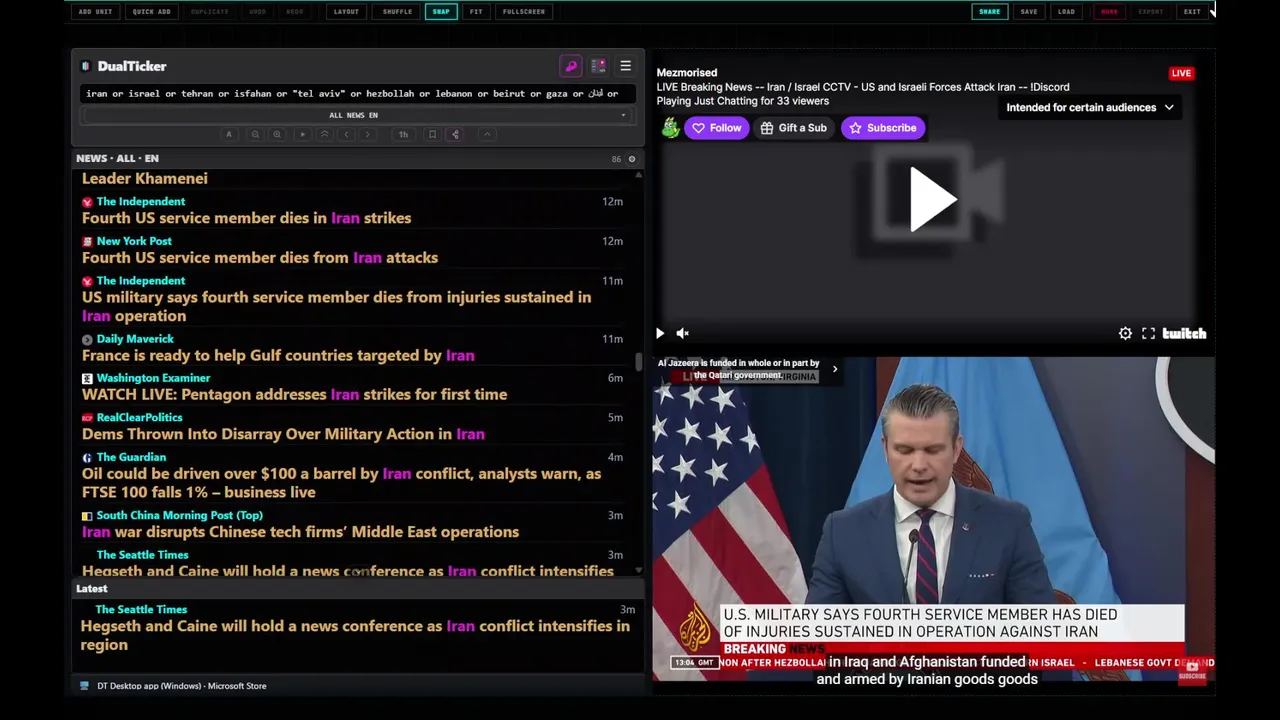Click the Mezmorised channel name
1280x720 pixels.
[x=686, y=73]
